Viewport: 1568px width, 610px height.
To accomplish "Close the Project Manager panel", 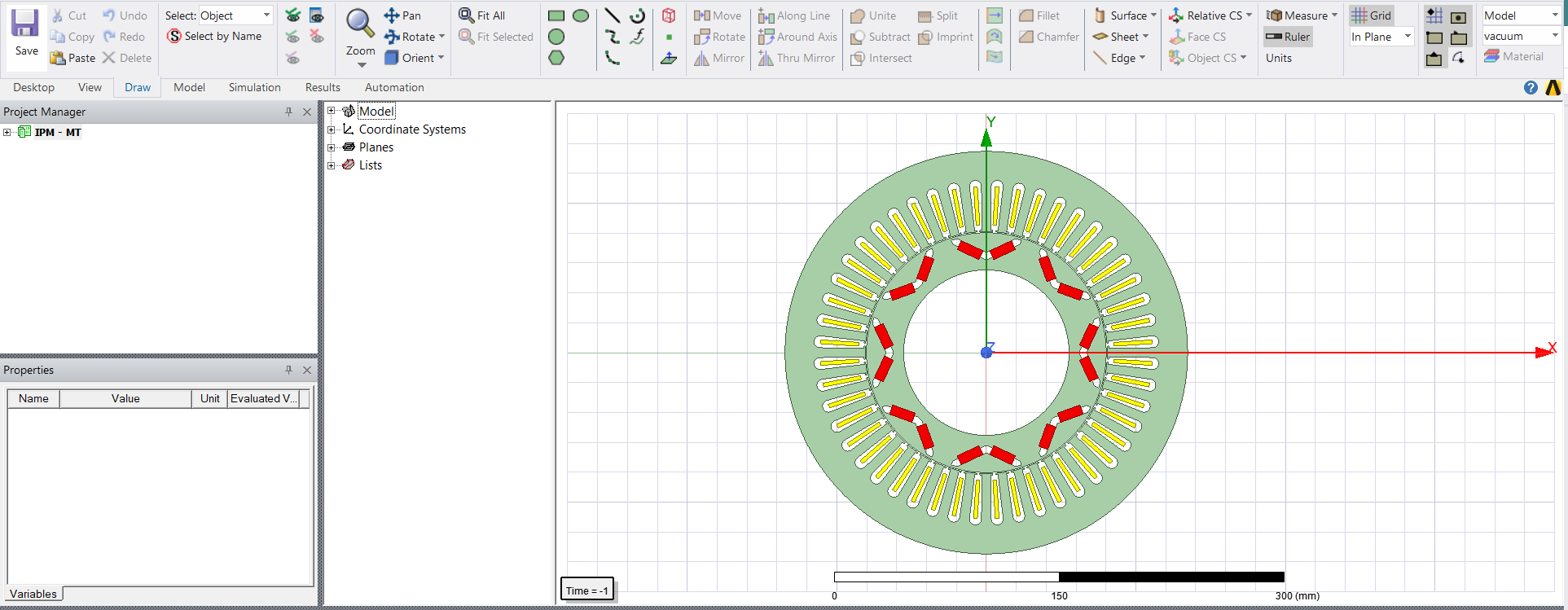I will 307,112.
